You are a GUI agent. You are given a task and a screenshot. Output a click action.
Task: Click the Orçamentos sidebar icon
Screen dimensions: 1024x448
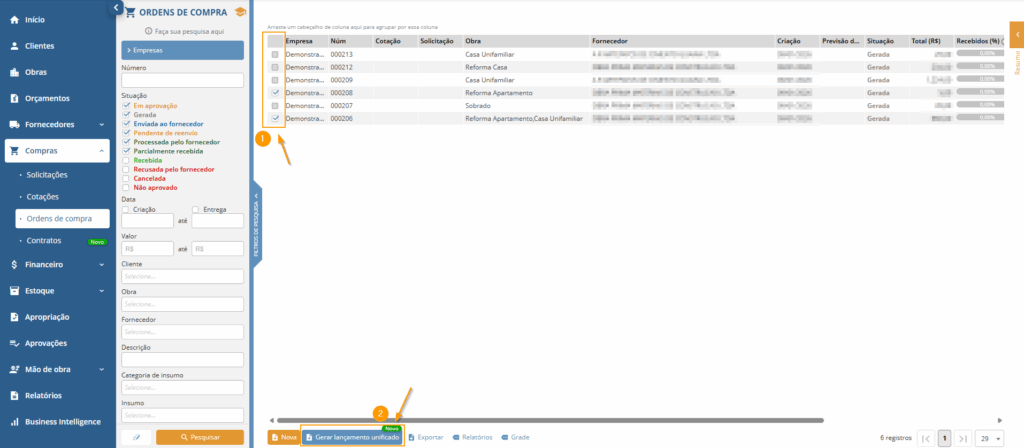tap(14, 98)
